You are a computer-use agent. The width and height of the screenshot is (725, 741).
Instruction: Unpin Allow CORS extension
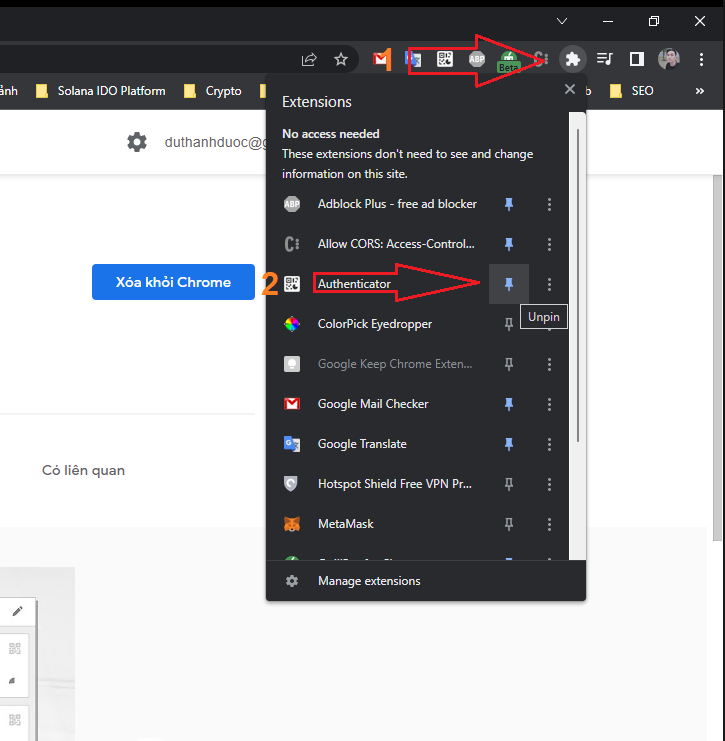(509, 244)
